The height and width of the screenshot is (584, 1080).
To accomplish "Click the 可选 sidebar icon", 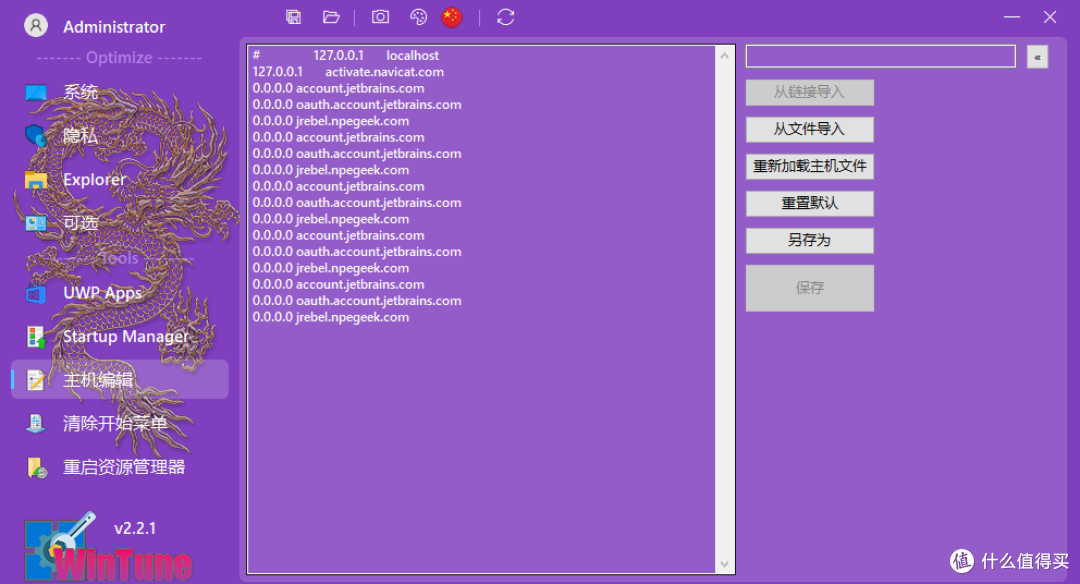I will tap(36, 223).
